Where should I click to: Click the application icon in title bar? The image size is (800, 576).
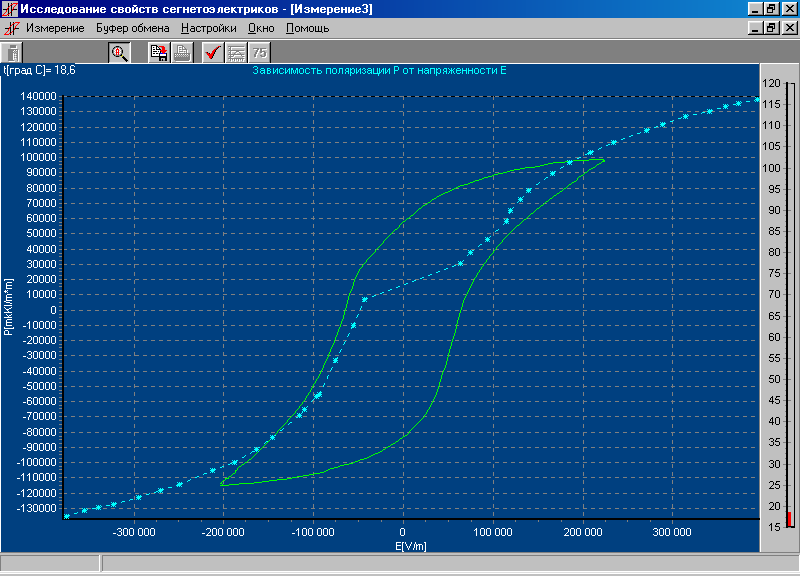tap(10, 9)
